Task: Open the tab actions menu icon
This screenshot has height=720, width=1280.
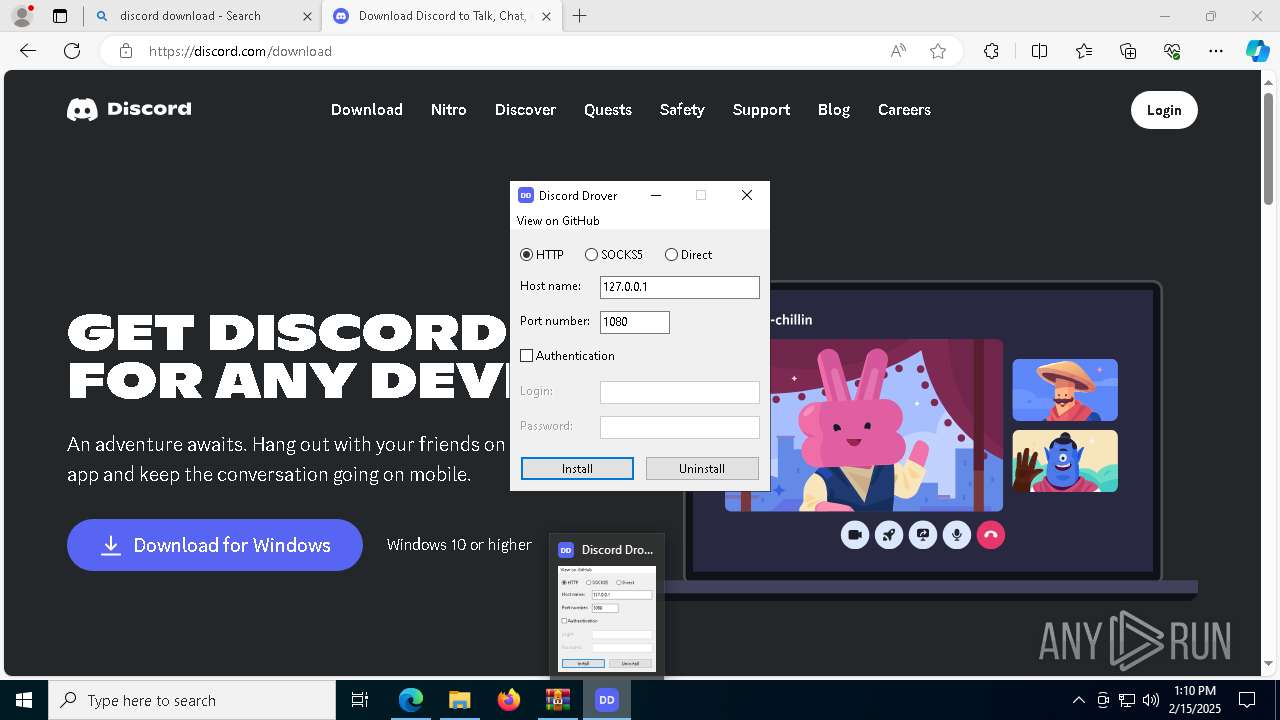Action: [x=60, y=16]
